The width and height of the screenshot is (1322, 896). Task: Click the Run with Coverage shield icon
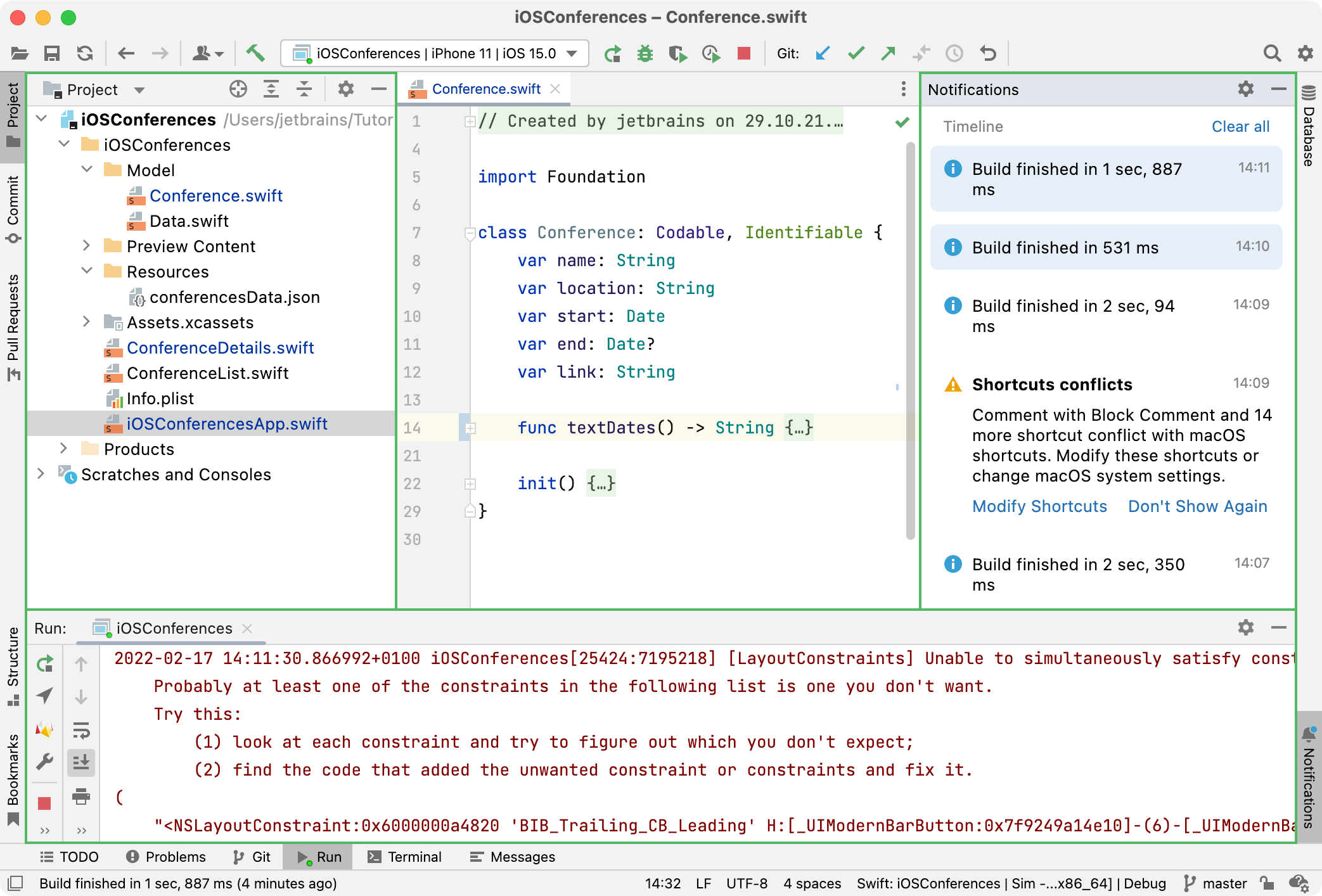(678, 54)
